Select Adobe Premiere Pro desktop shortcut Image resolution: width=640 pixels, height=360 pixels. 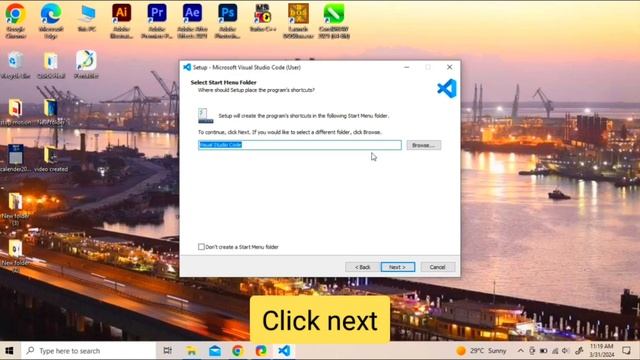point(157,20)
